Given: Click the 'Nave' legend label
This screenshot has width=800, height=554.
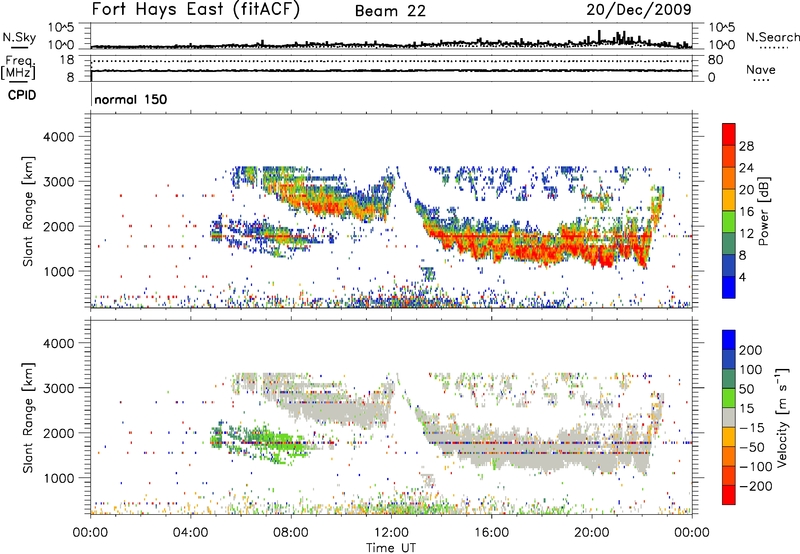Looking at the screenshot, I should click(761, 69).
